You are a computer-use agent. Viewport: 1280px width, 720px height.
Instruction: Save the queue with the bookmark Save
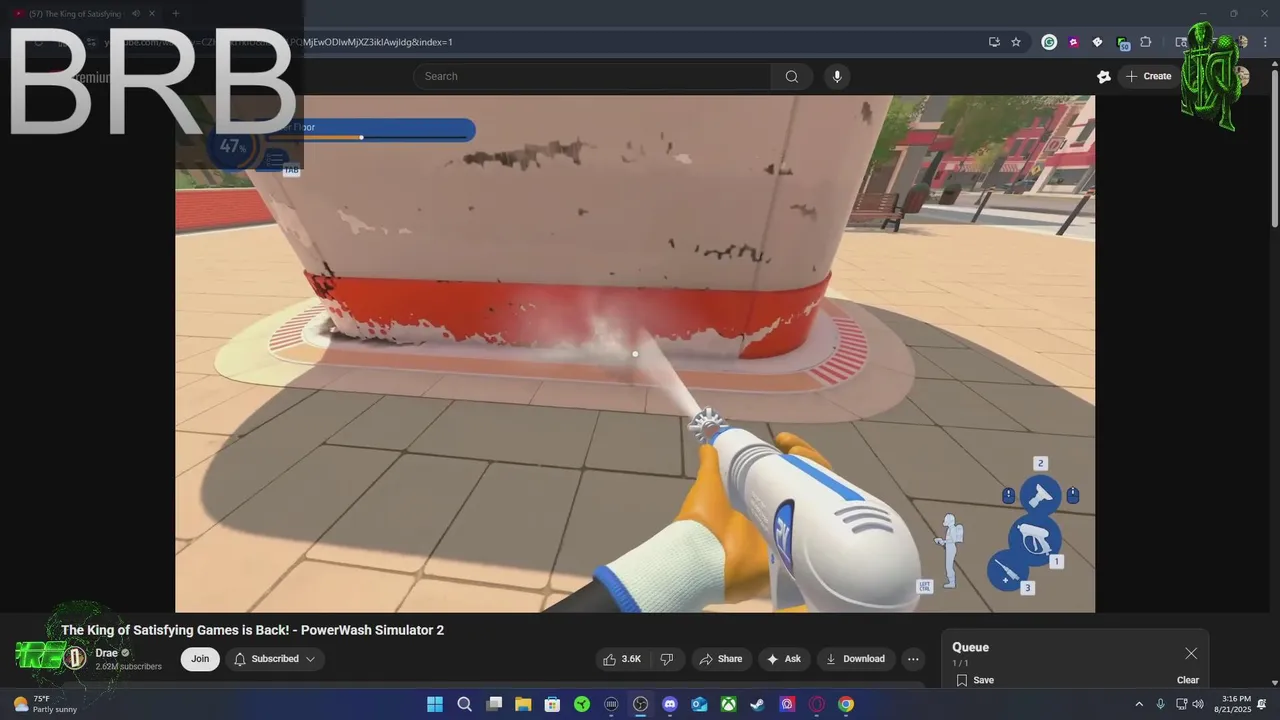coord(975,680)
